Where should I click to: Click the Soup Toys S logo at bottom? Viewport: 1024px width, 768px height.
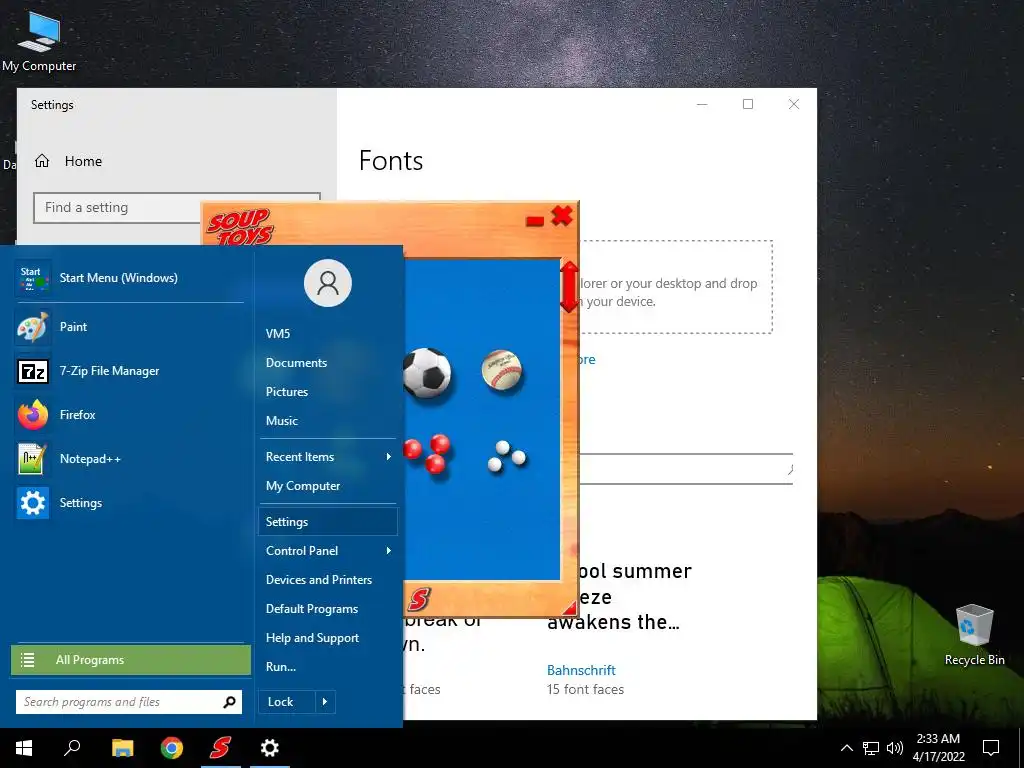click(419, 599)
